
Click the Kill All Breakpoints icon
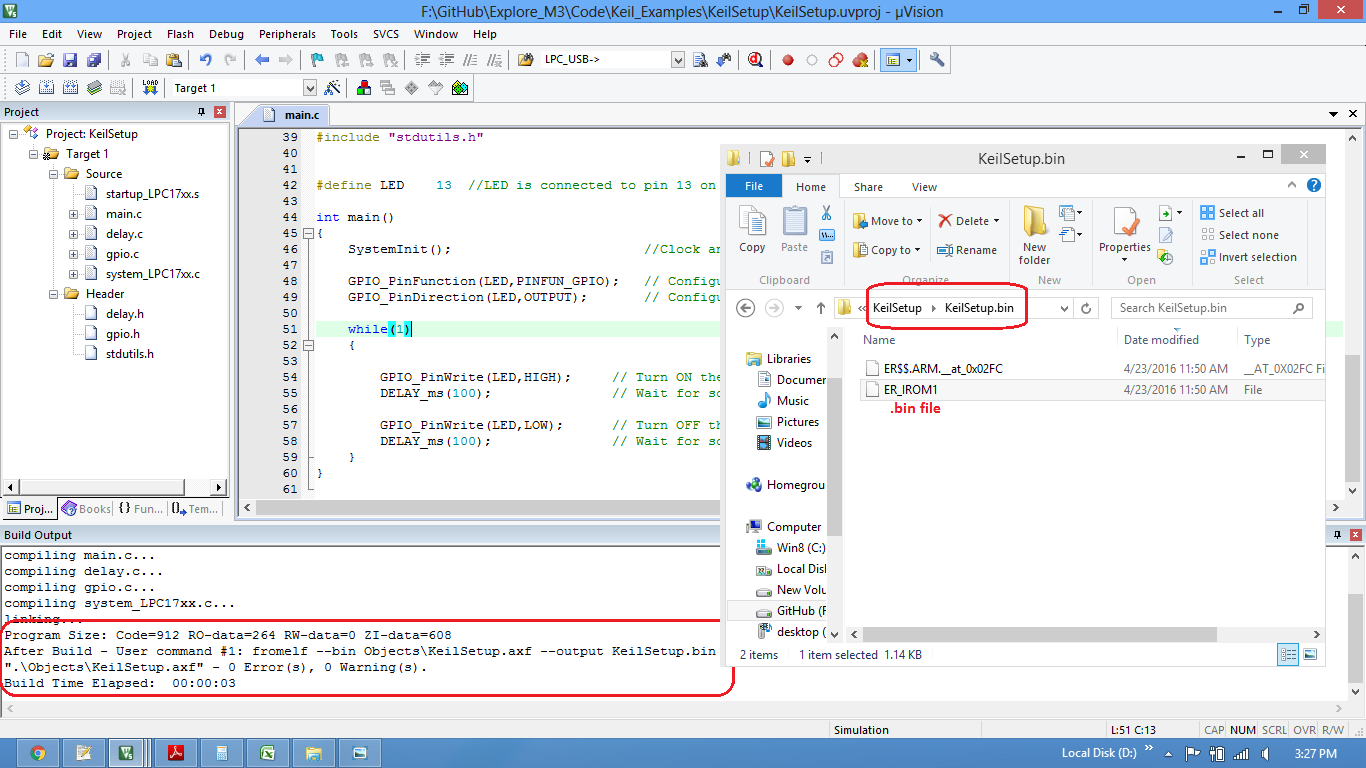point(860,60)
